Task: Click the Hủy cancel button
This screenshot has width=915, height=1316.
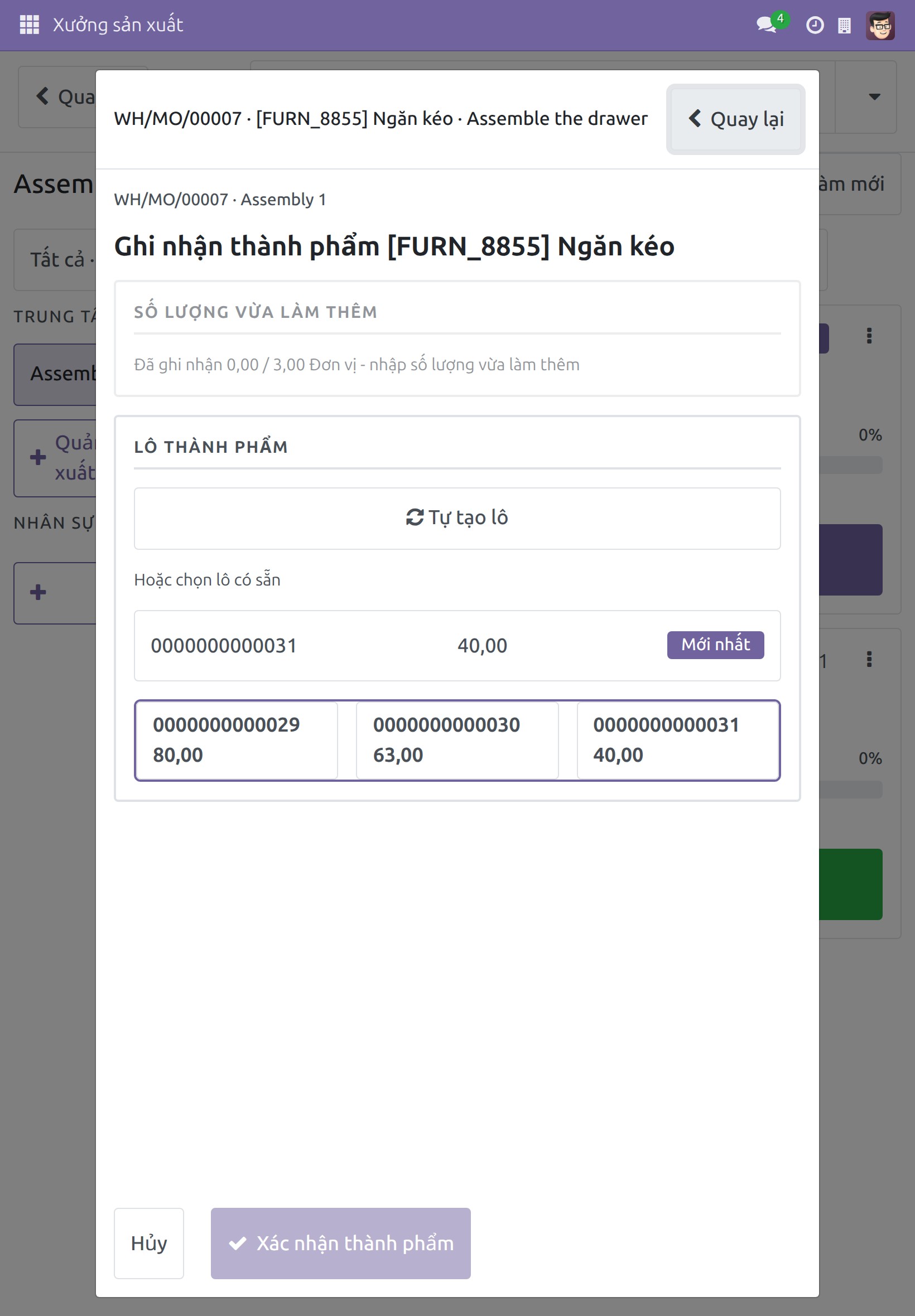Action: pos(149,1244)
